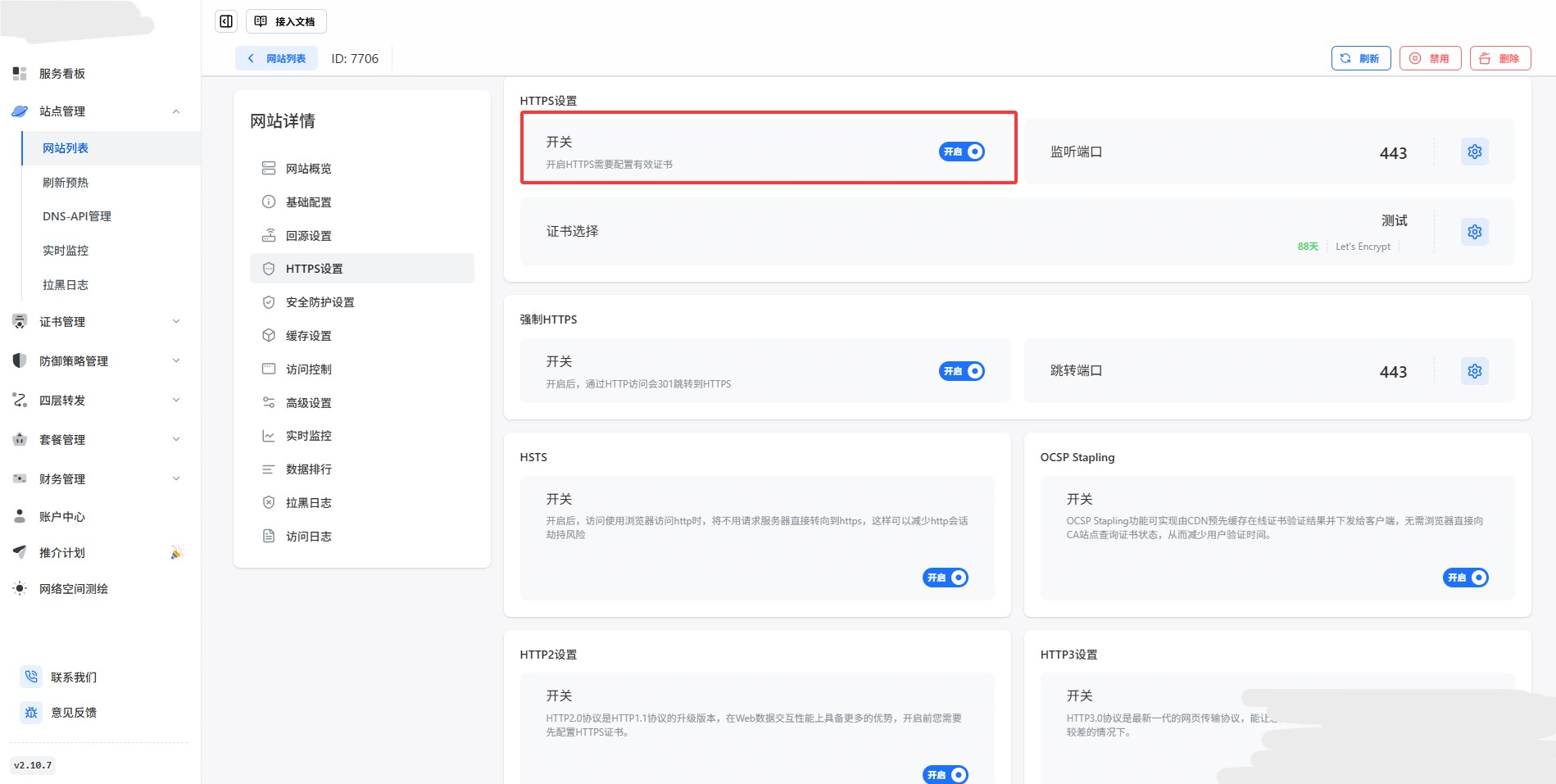Viewport: 1556px width, 784px height.
Task: Disable the HSTS switch
Action: coord(945,578)
